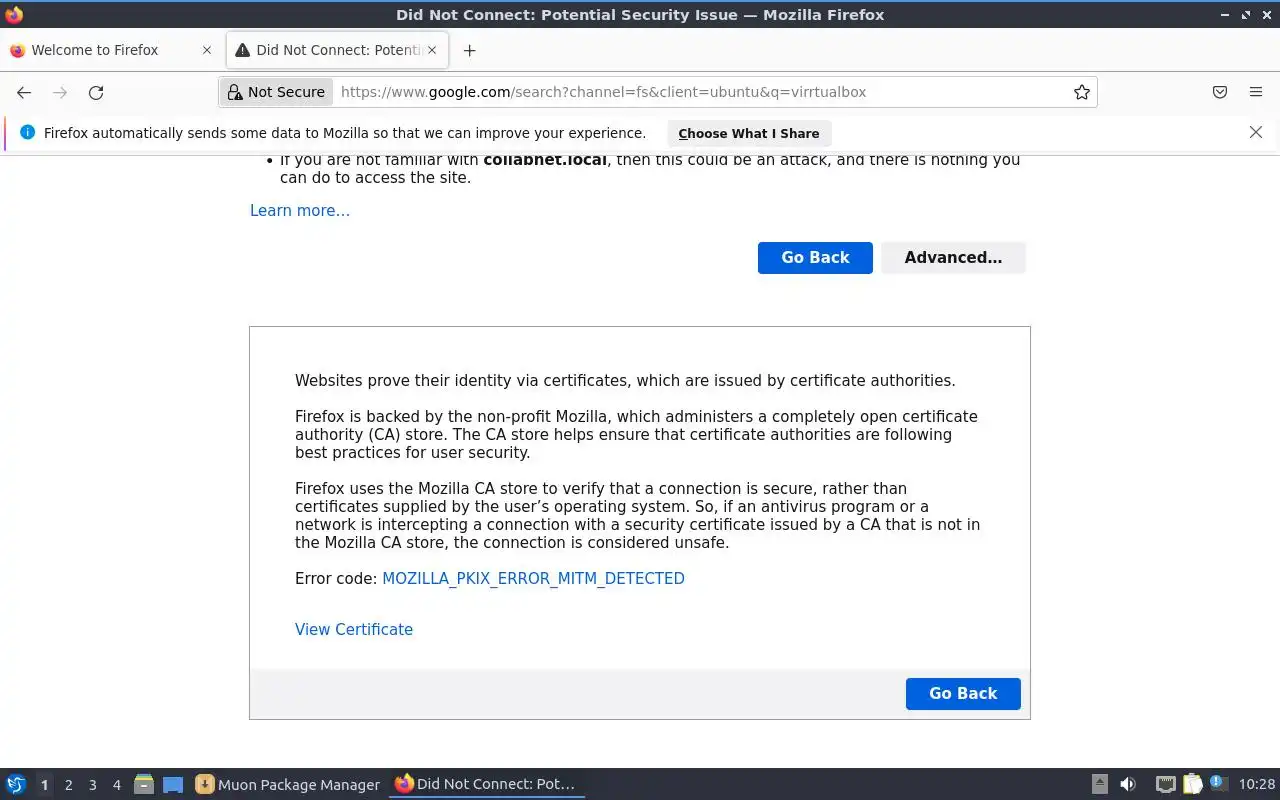
Task: Click the Advanced... button
Action: click(x=953, y=257)
